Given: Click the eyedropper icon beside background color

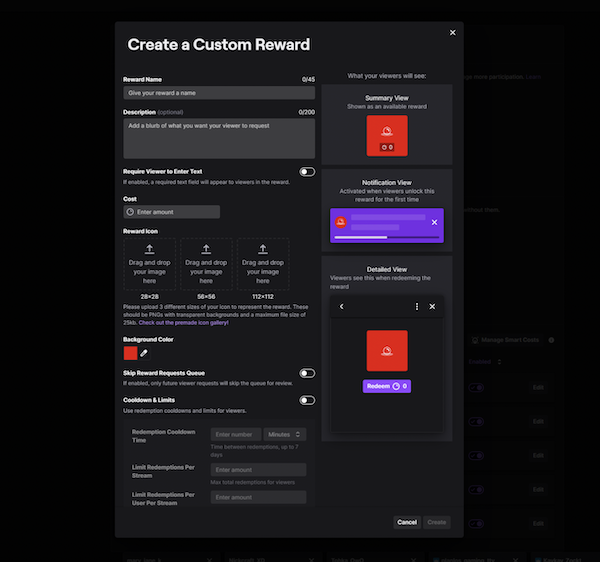Looking at the screenshot, I should pyautogui.click(x=144, y=352).
